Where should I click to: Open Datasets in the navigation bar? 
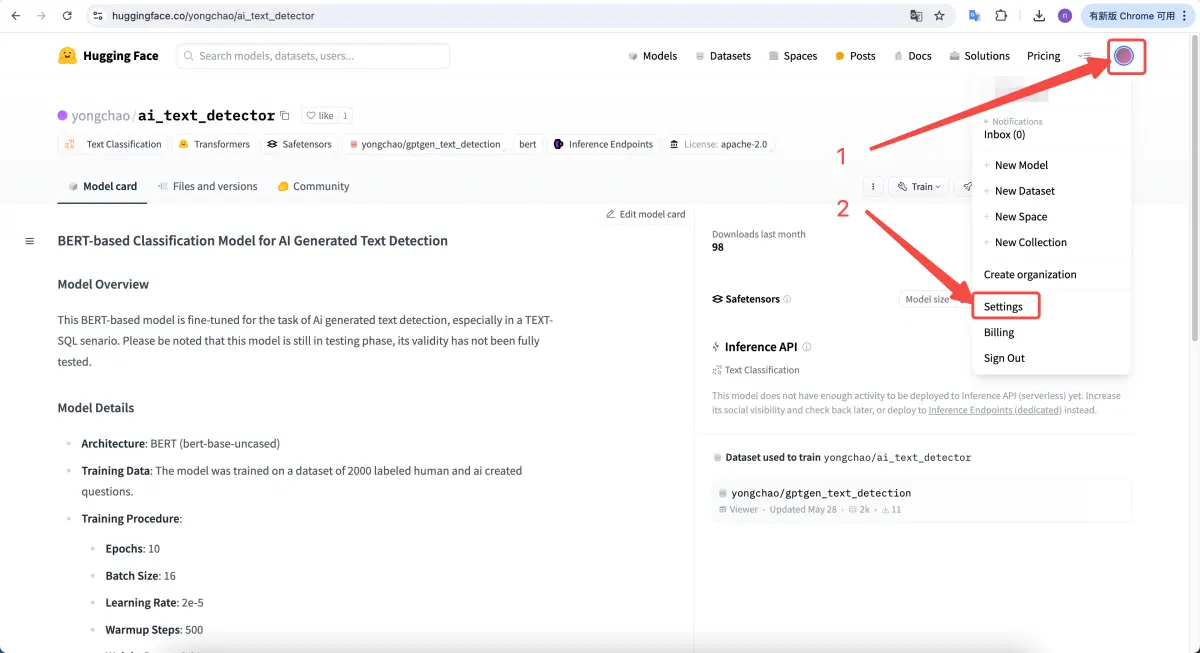pos(723,56)
